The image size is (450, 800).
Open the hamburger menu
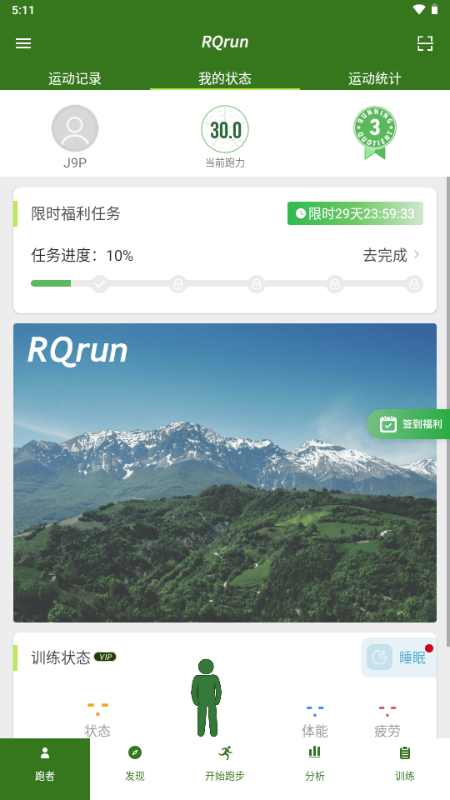coord(23,43)
